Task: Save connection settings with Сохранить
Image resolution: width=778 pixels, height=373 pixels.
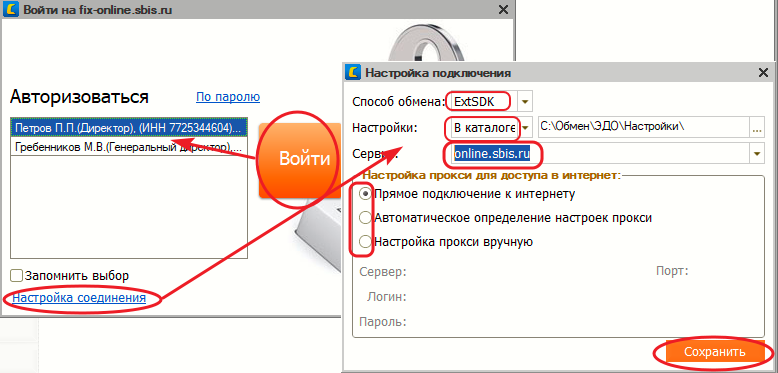Action: (714, 352)
